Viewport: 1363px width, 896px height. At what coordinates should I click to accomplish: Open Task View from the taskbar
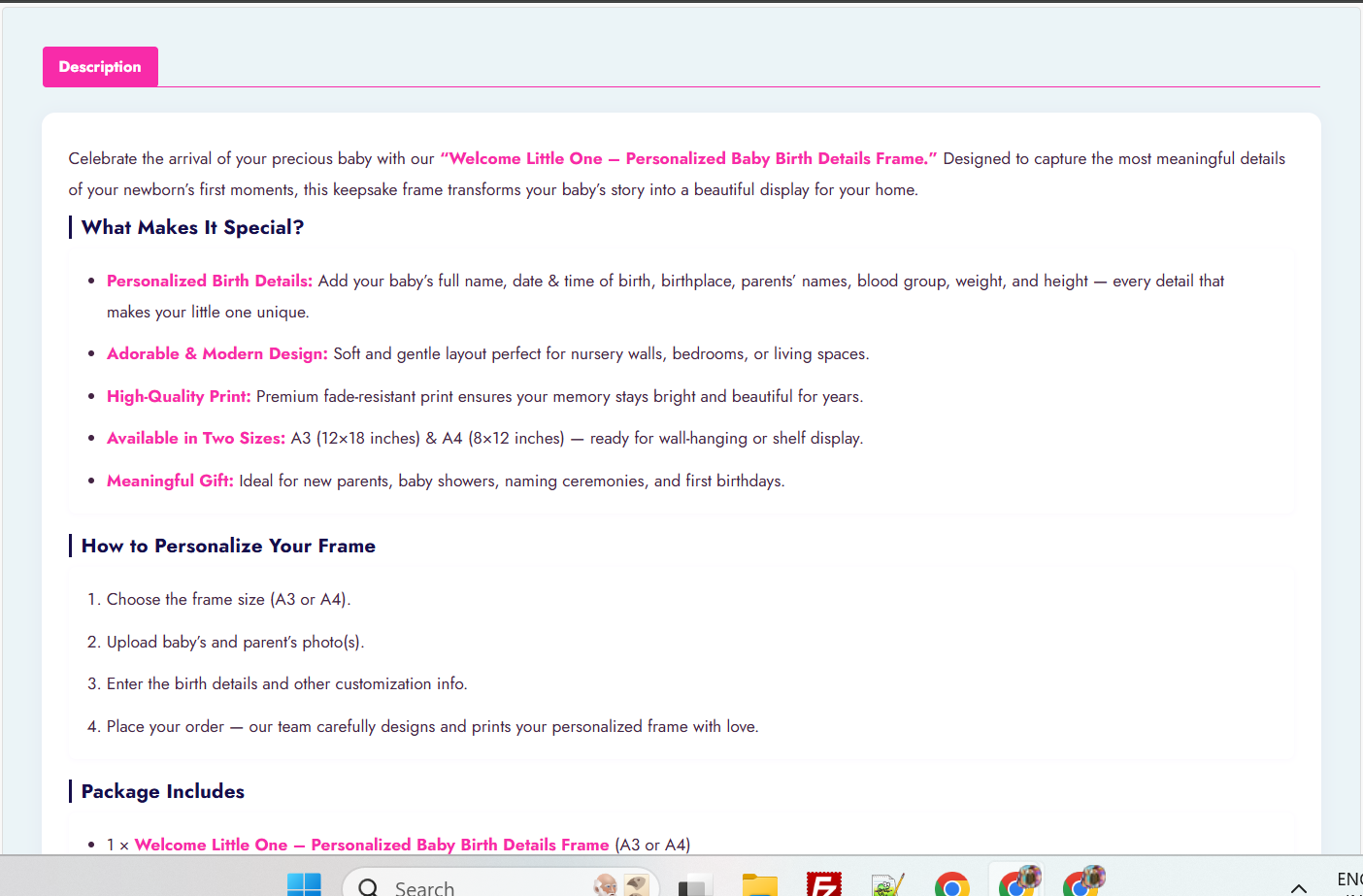click(x=692, y=885)
